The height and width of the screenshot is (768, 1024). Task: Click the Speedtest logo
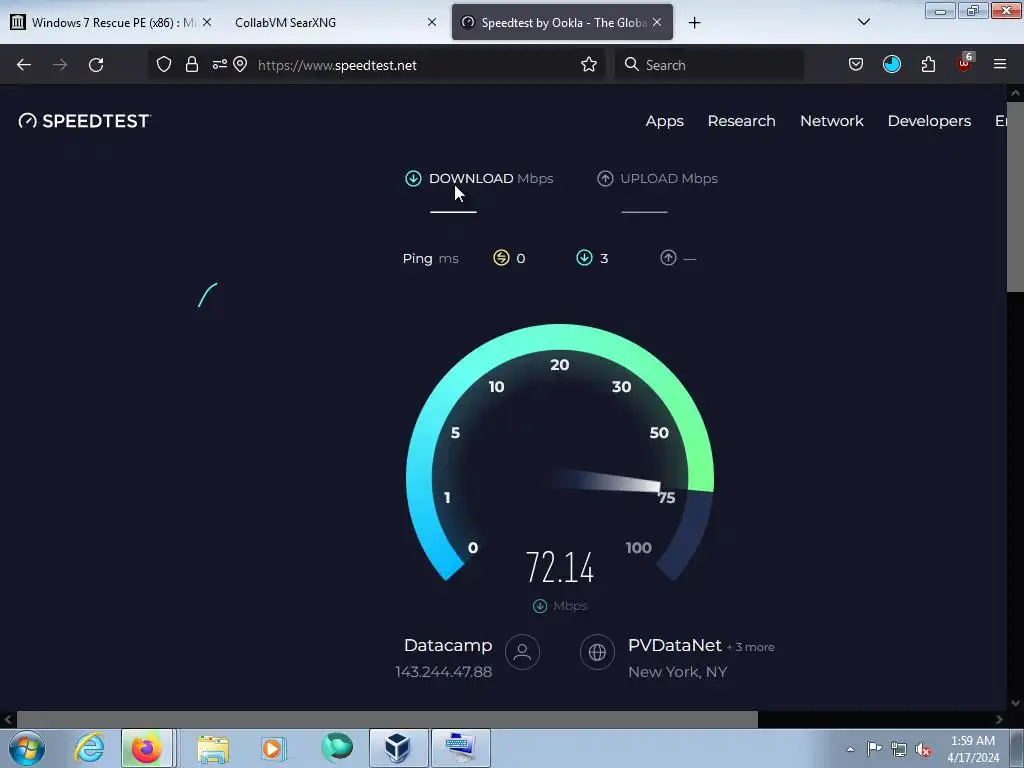coord(85,121)
